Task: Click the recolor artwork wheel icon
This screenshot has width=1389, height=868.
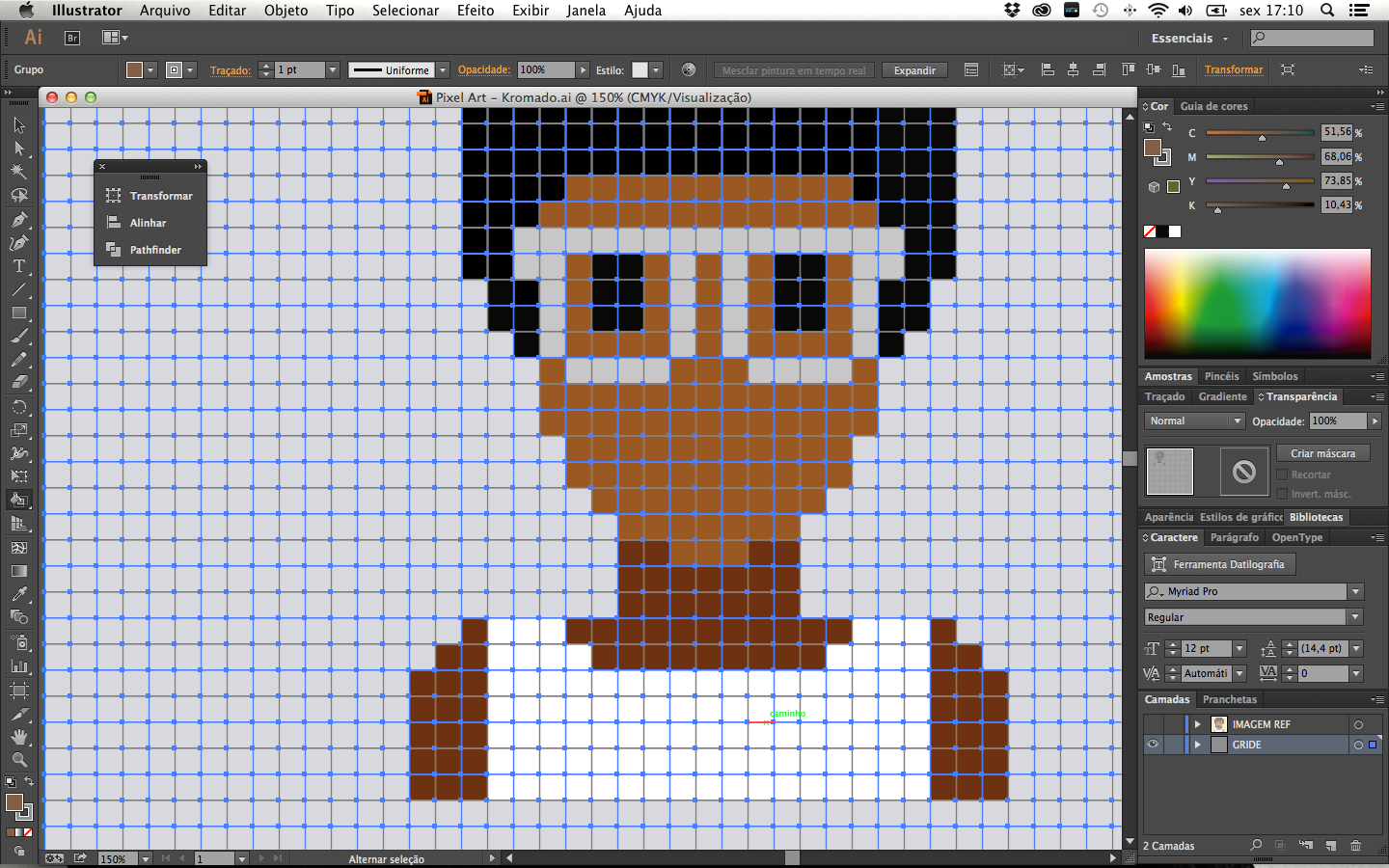Action: coord(689,69)
